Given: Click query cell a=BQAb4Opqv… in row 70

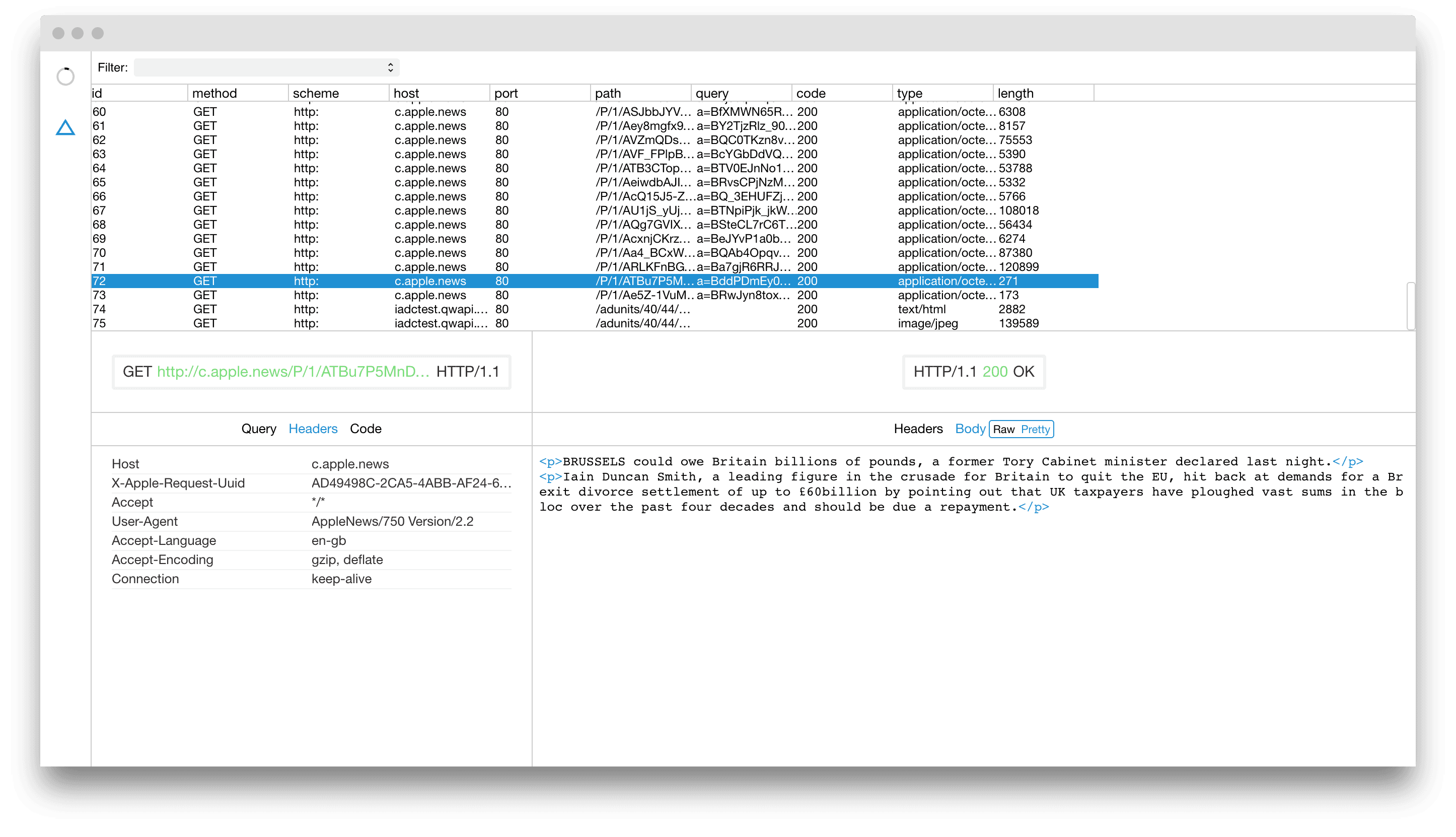Looking at the screenshot, I should pyautogui.click(x=743, y=252).
